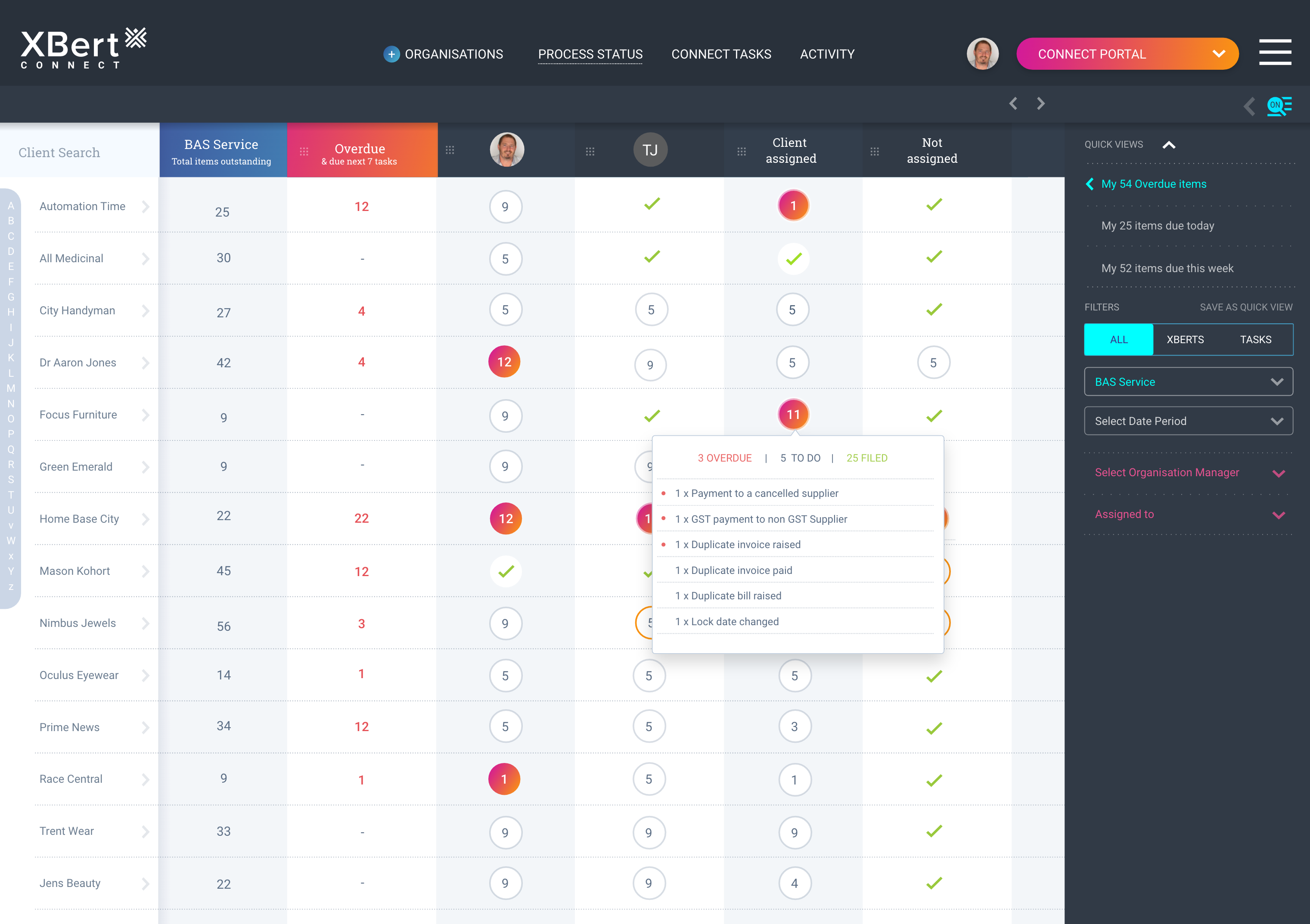This screenshot has height=924, width=1310.
Task: Switch filter to TASKS
Action: click(1255, 340)
